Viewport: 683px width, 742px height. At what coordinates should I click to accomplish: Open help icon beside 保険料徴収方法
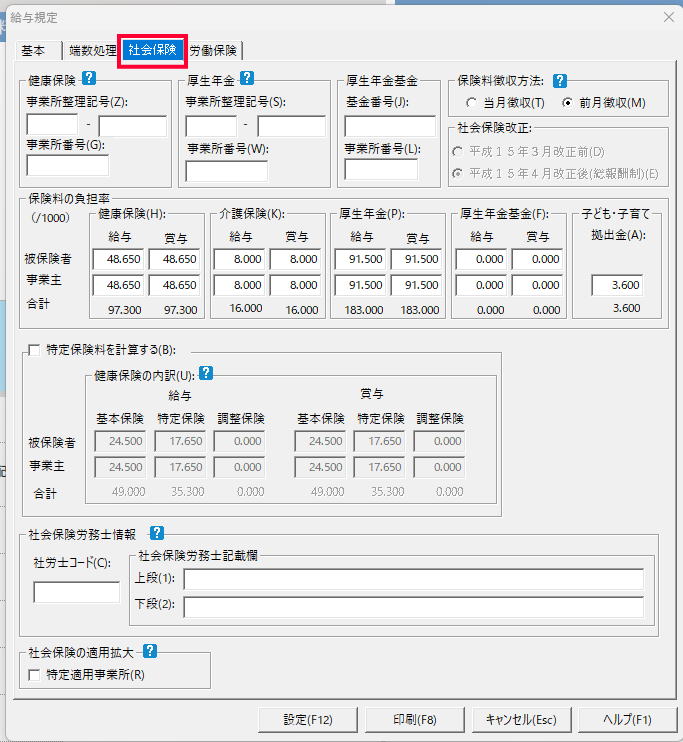(560, 81)
